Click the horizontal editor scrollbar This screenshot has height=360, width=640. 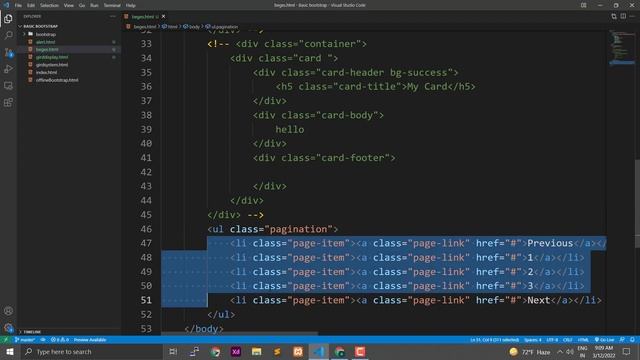[x=239, y=333]
